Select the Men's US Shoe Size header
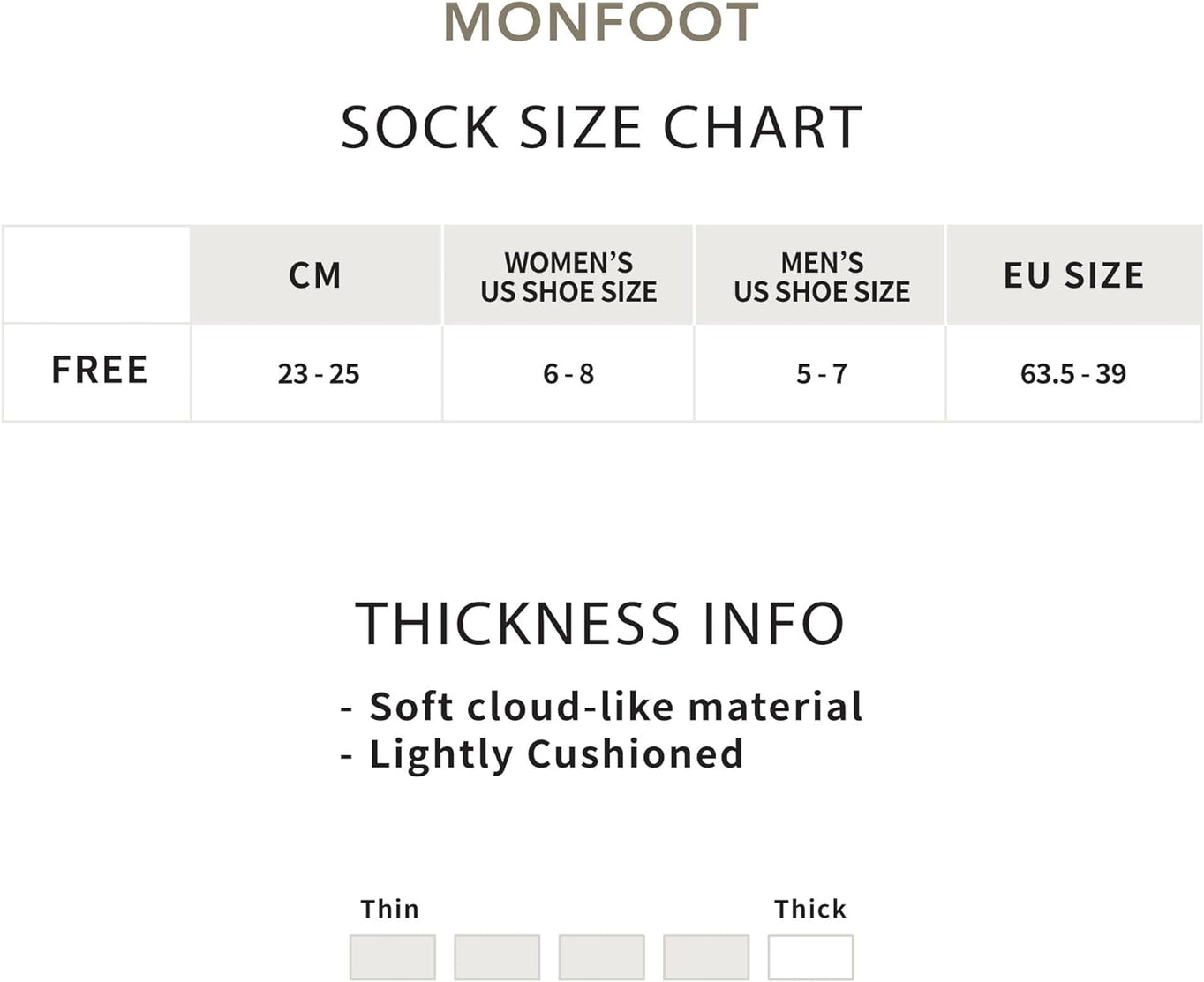Viewport: 1204px width, 982px height. pos(821,277)
